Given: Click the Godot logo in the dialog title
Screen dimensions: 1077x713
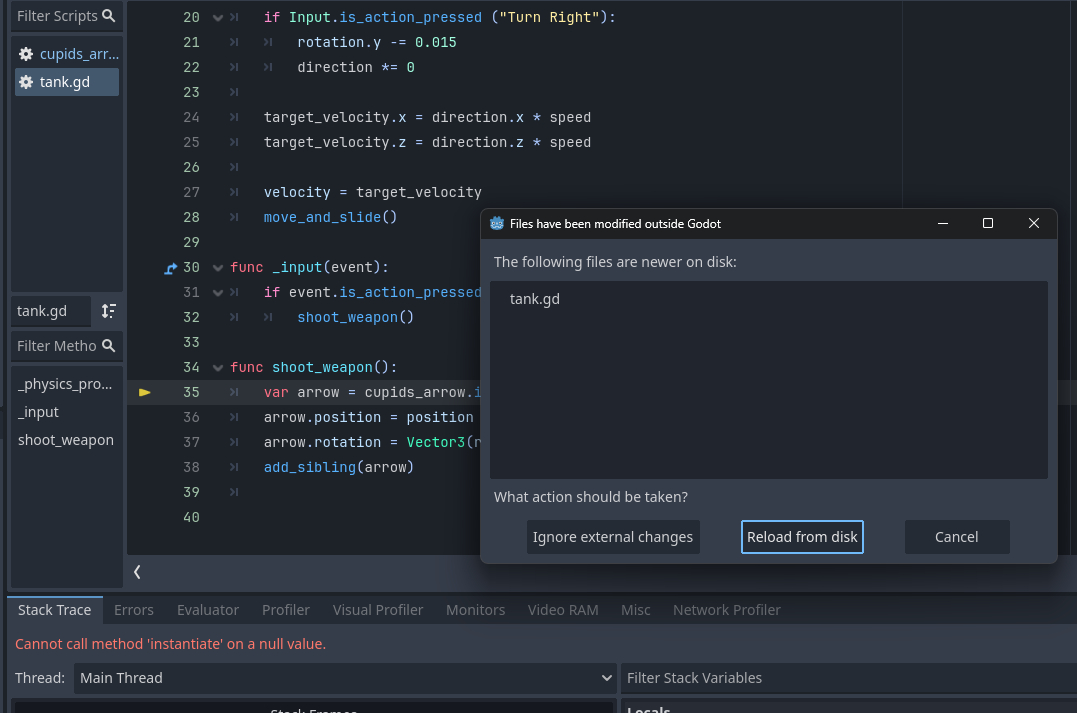Looking at the screenshot, I should click(x=497, y=223).
